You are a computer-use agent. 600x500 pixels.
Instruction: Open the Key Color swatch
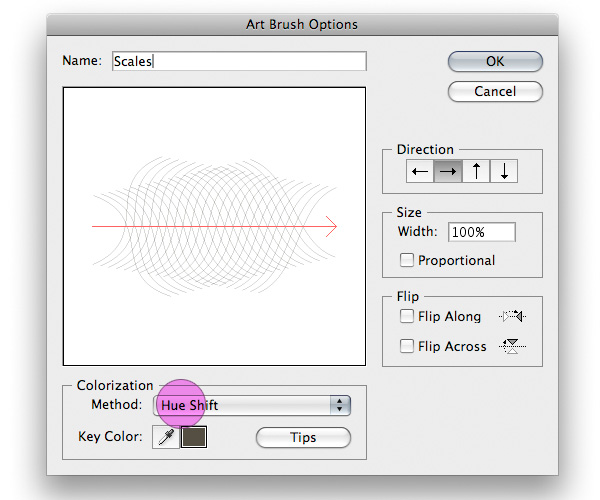(194, 436)
